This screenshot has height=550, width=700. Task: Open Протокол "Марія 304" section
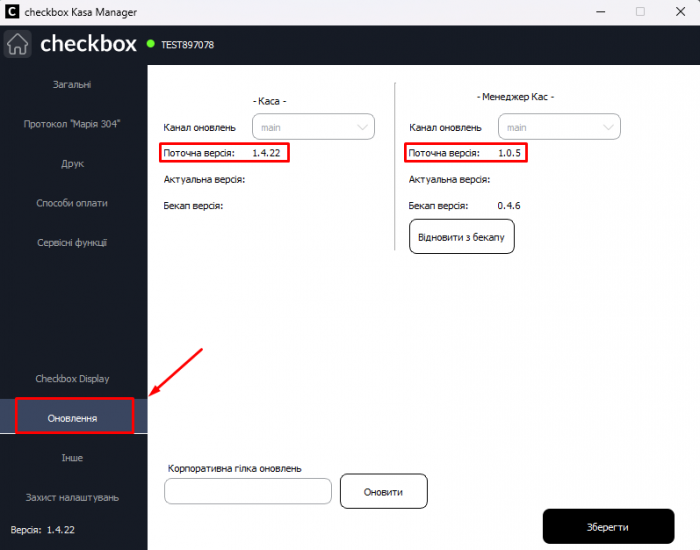point(72,124)
